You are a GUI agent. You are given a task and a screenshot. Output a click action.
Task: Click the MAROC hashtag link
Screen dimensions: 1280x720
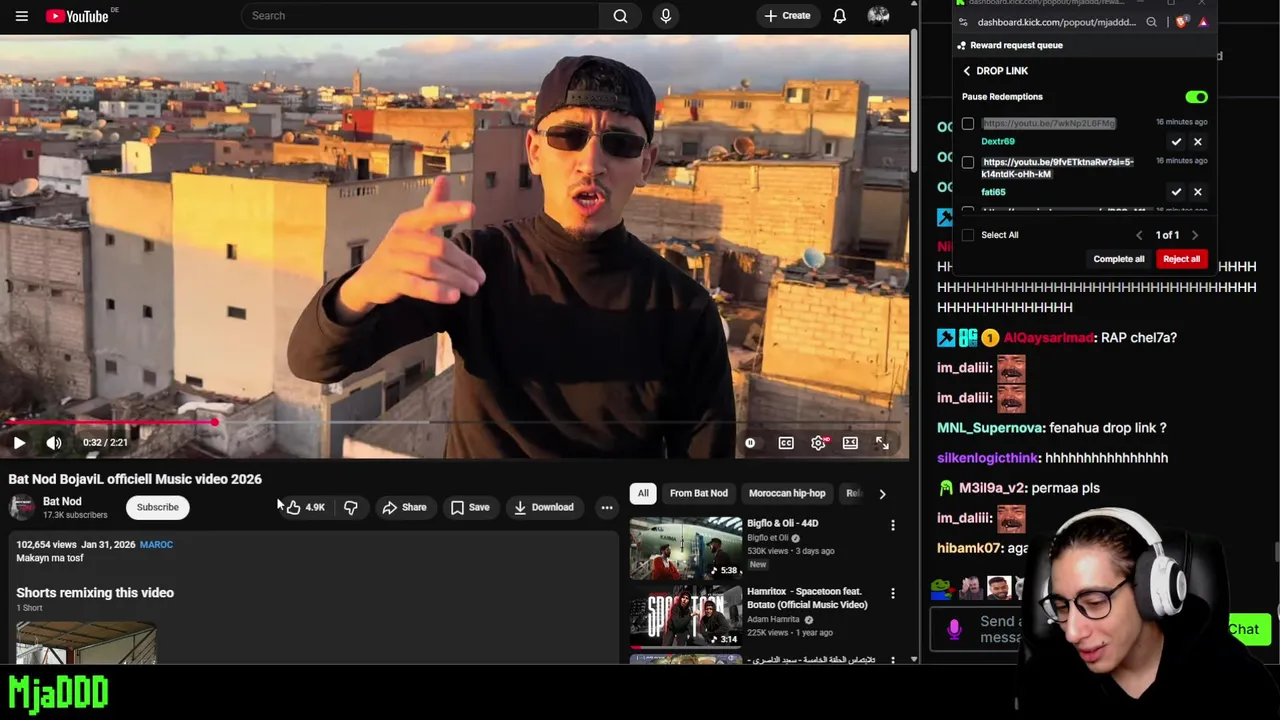156,544
